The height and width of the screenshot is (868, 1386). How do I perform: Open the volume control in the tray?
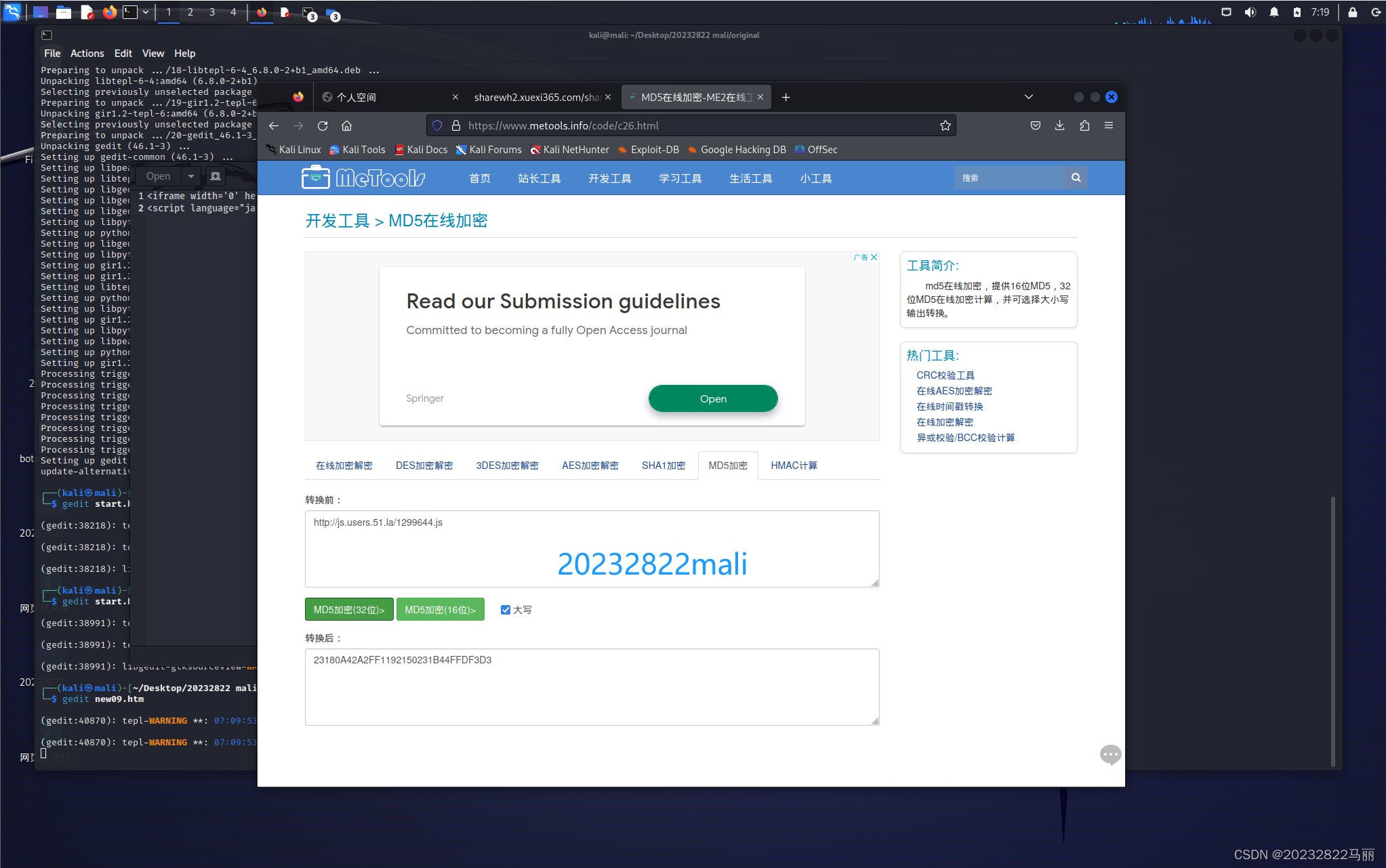(x=1250, y=12)
